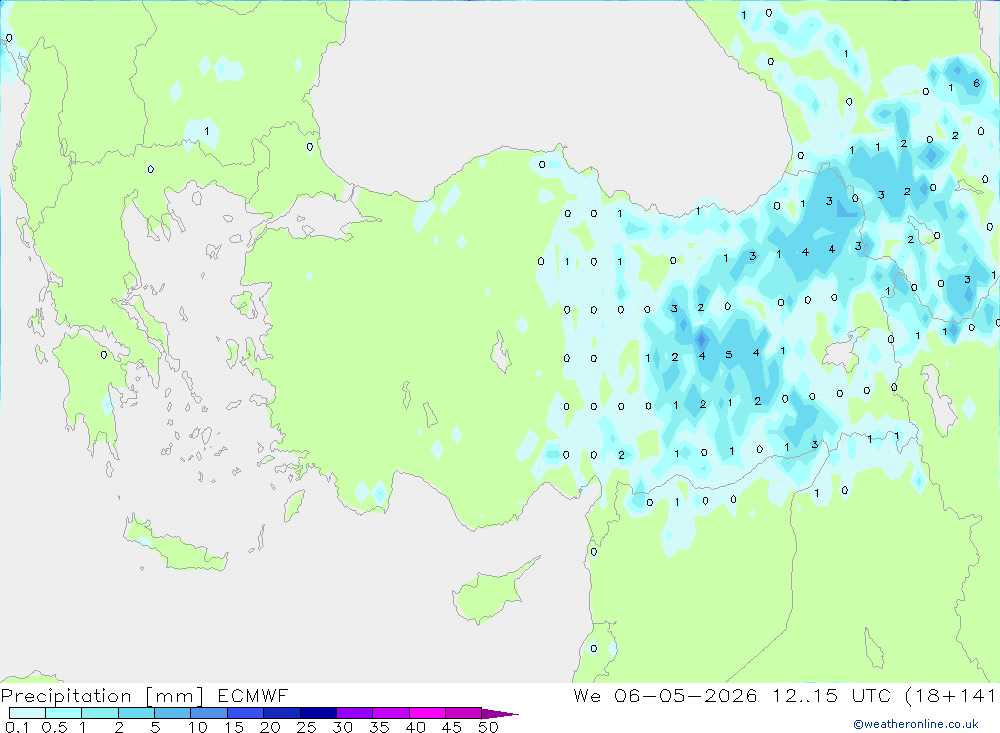Viewport: 1000px width, 733px height.
Task: Select the 45–50 mm legend swatch
Action: click(x=464, y=713)
